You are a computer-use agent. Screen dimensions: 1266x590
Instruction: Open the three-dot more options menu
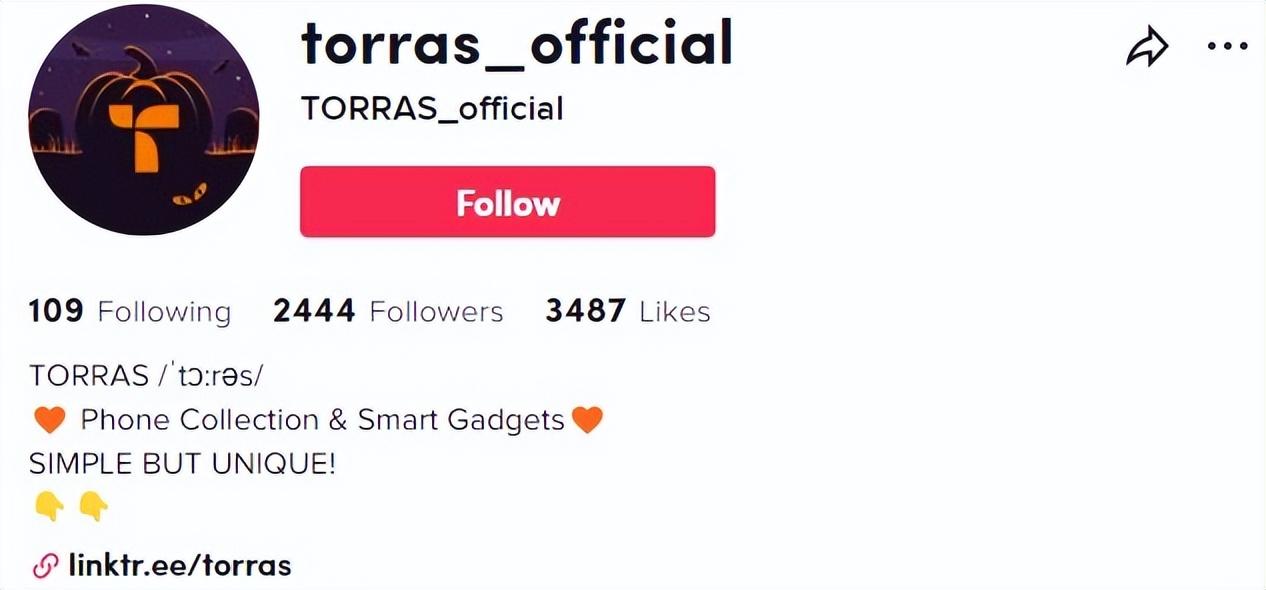tap(1228, 46)
